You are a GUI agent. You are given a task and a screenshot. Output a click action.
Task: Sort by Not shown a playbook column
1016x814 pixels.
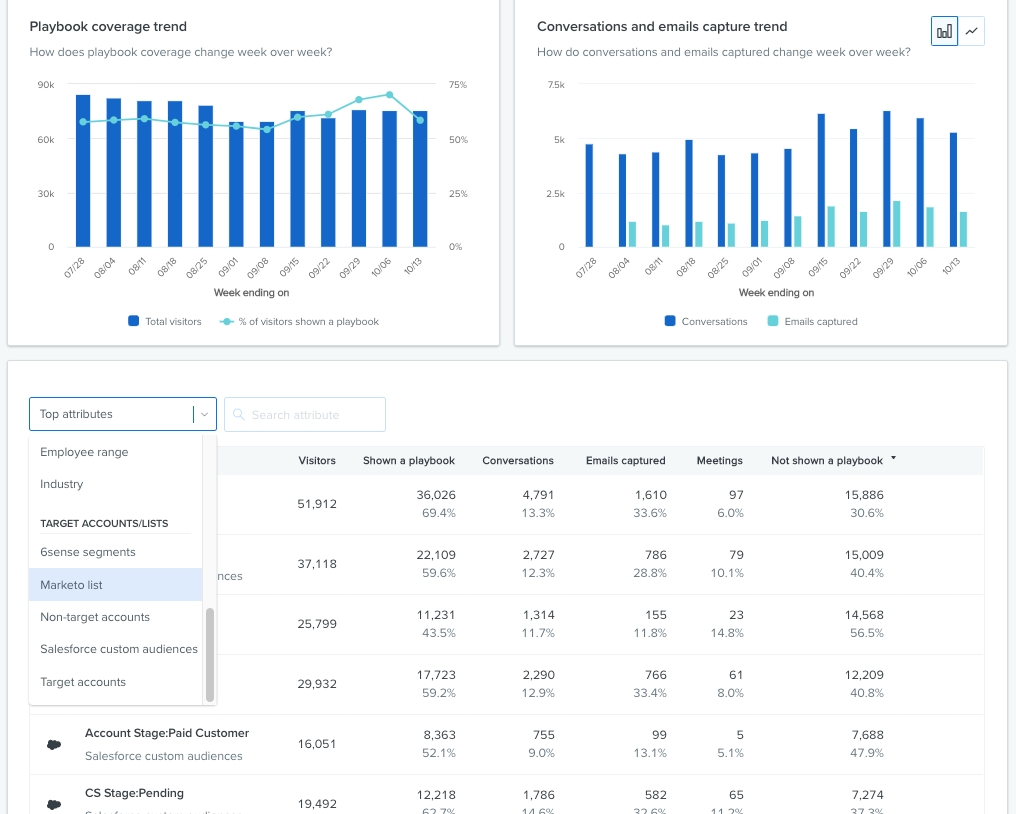(827, 460)
